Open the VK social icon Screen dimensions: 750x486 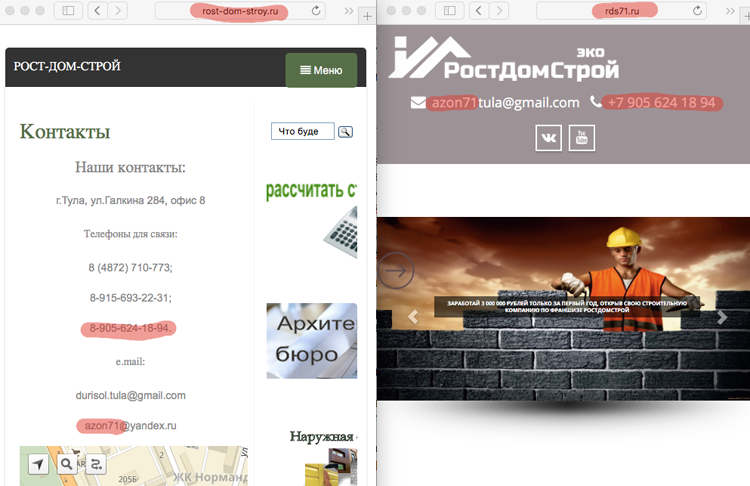[548, 138]
